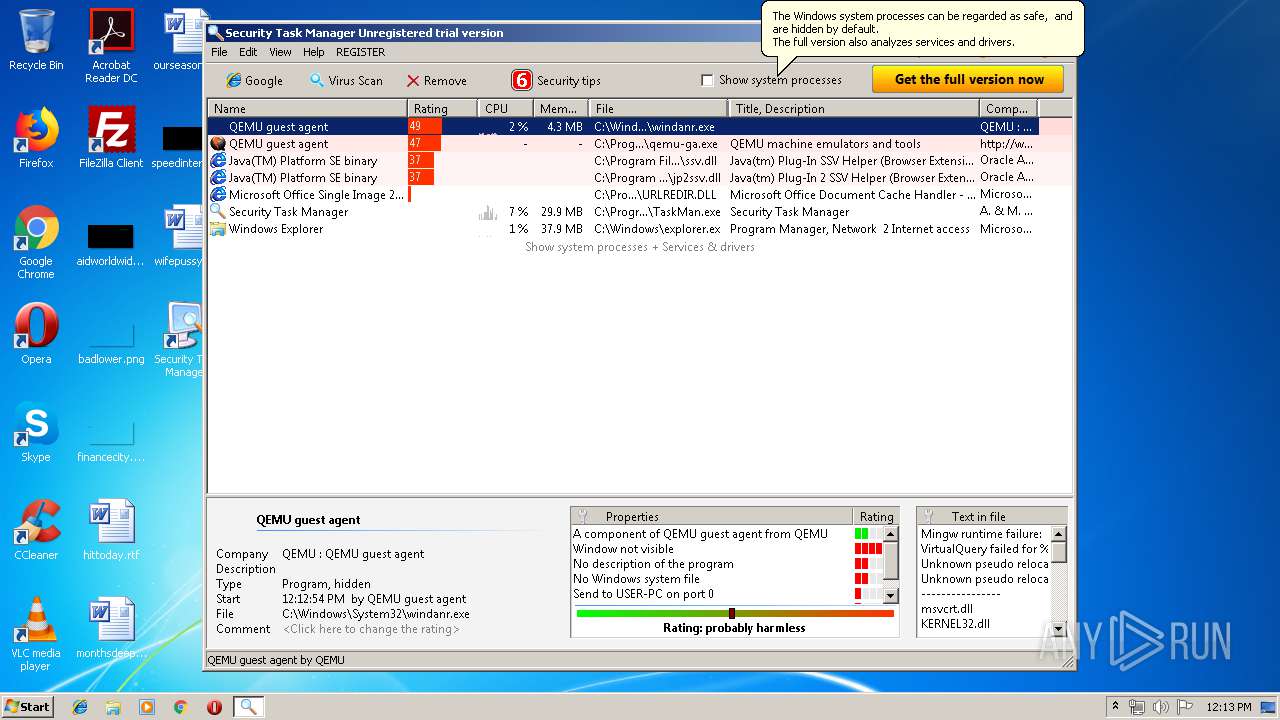Sort by Title, Description column header

click(x=854, y=108)
